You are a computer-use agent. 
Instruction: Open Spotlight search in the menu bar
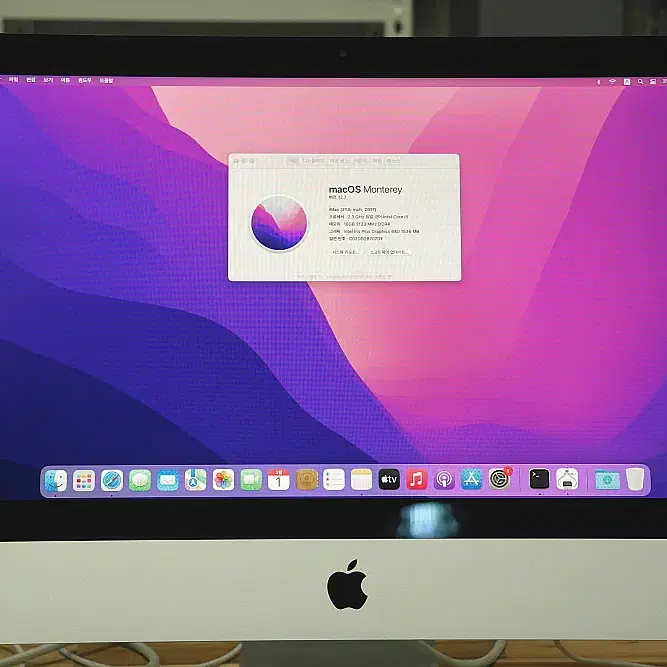(640, 82)
